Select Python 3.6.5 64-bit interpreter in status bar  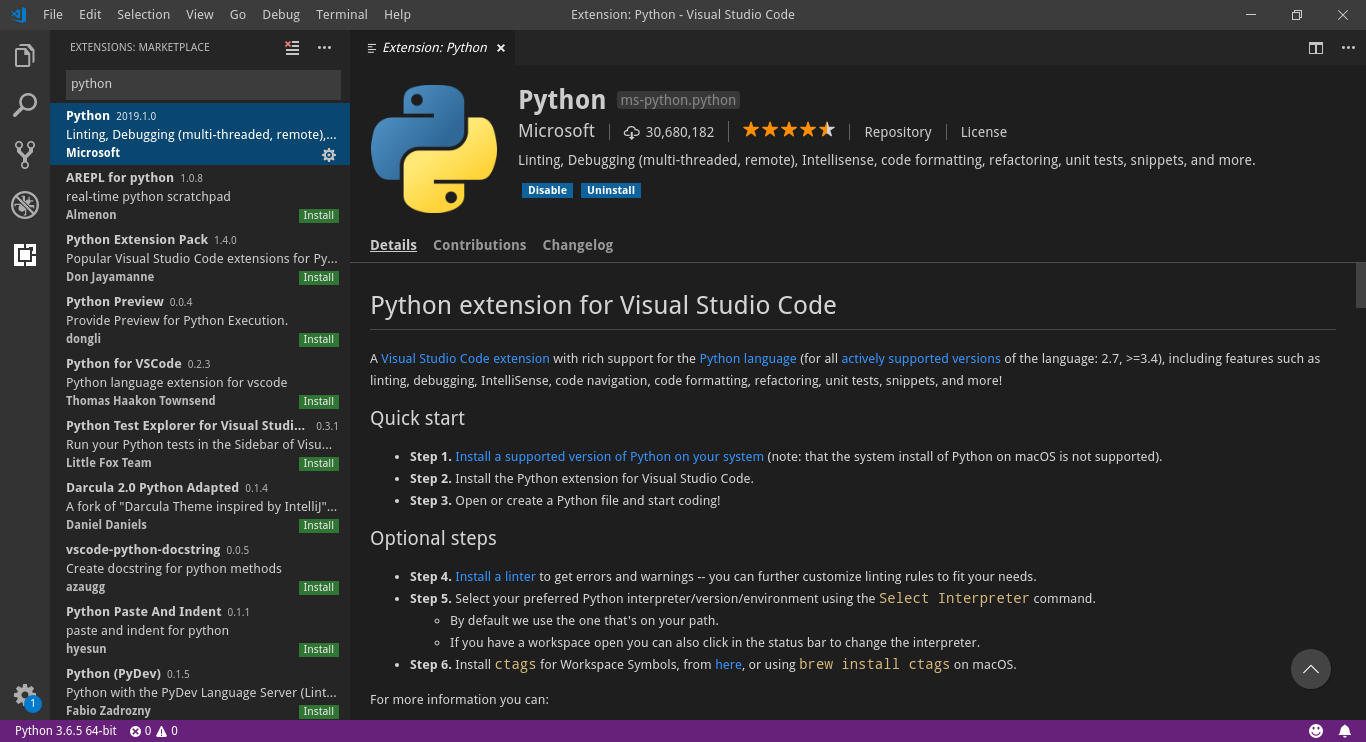(65, 731)
